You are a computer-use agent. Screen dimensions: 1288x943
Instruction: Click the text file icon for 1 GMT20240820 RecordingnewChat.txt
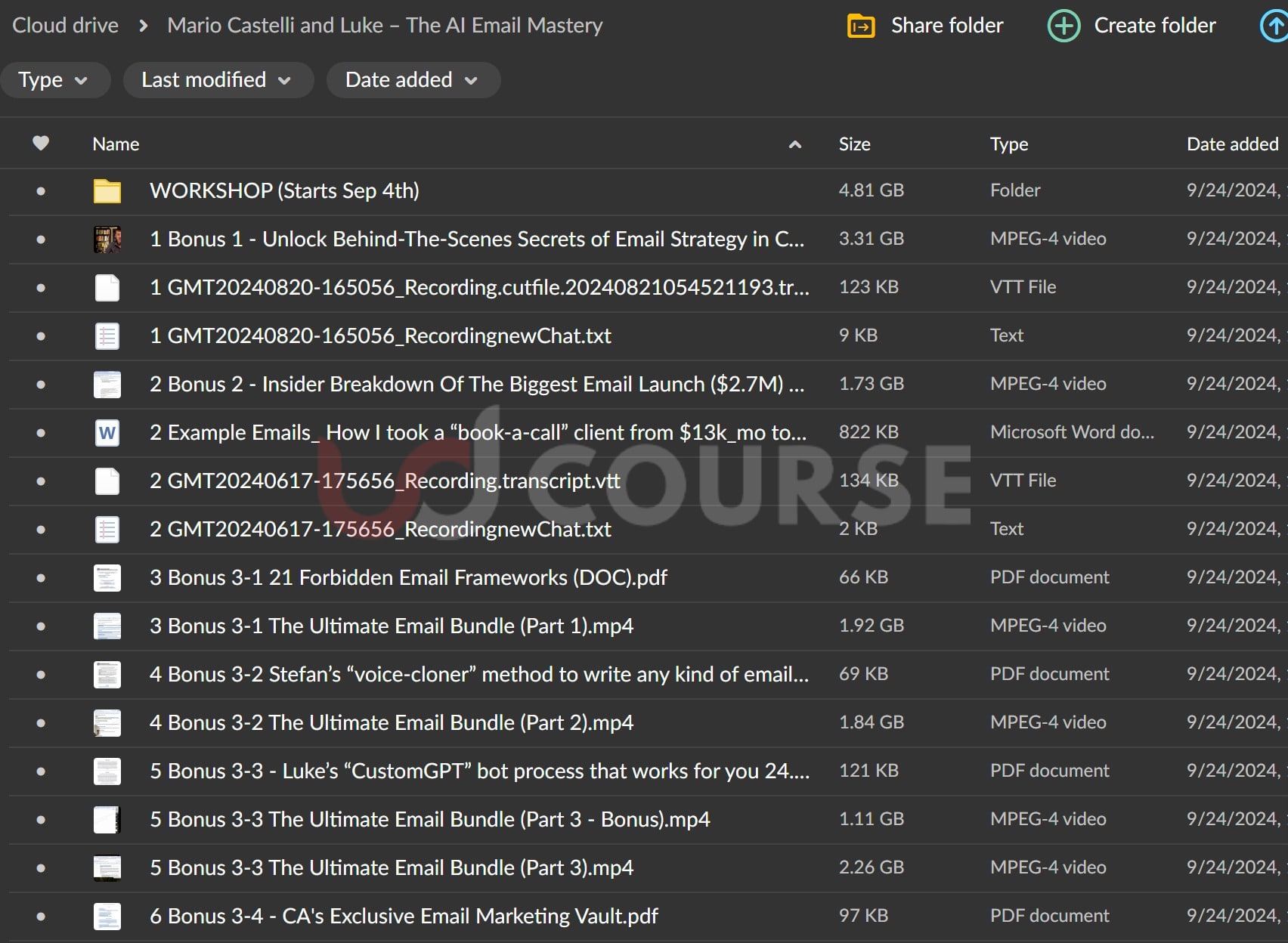click(x=107, y=336)
